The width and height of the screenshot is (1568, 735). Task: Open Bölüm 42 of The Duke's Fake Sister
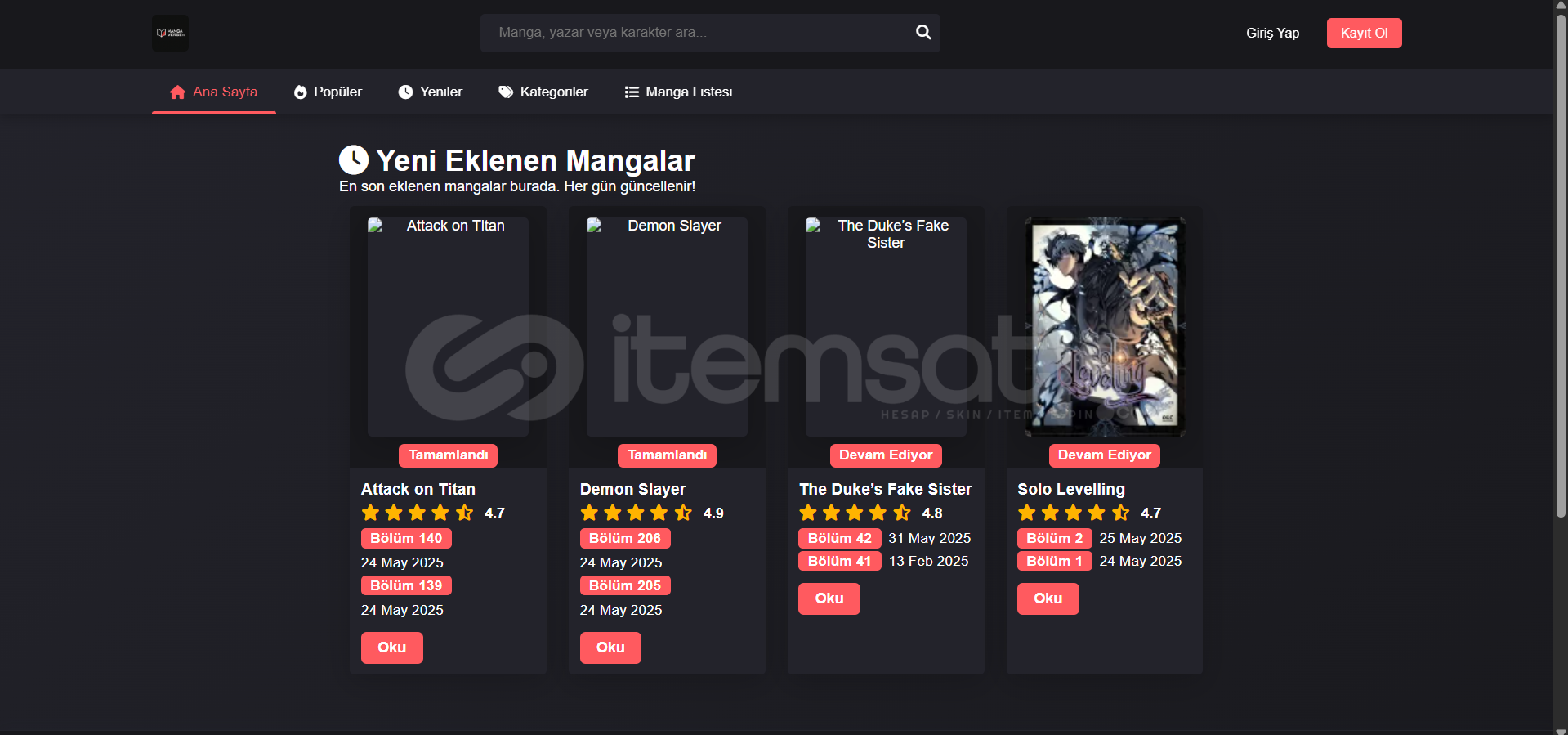point(840,538)
